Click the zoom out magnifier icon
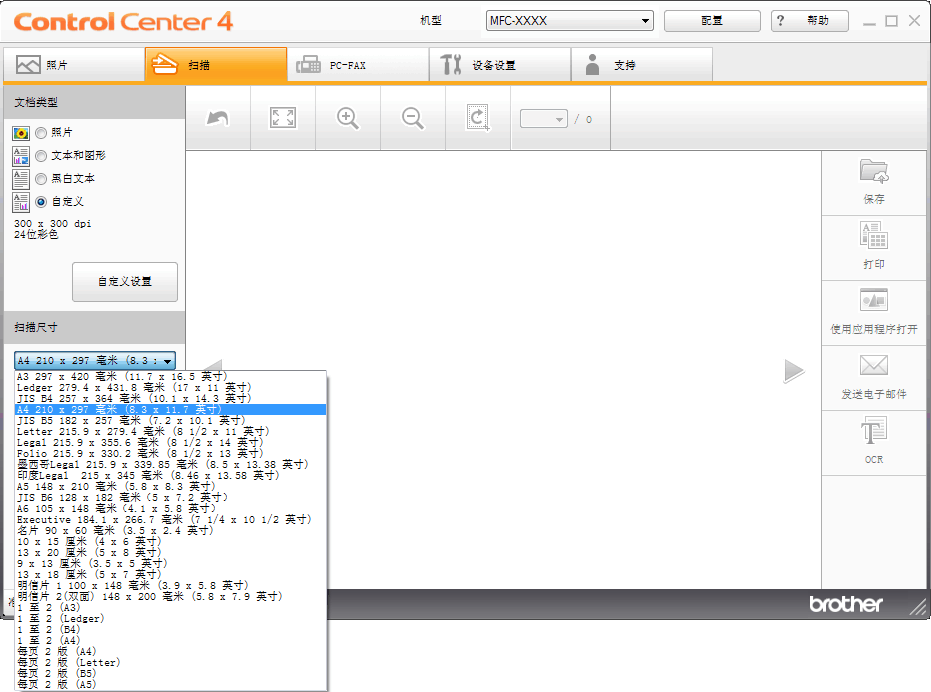The width and height of the screenshot is (931, 692). (413, 118)
